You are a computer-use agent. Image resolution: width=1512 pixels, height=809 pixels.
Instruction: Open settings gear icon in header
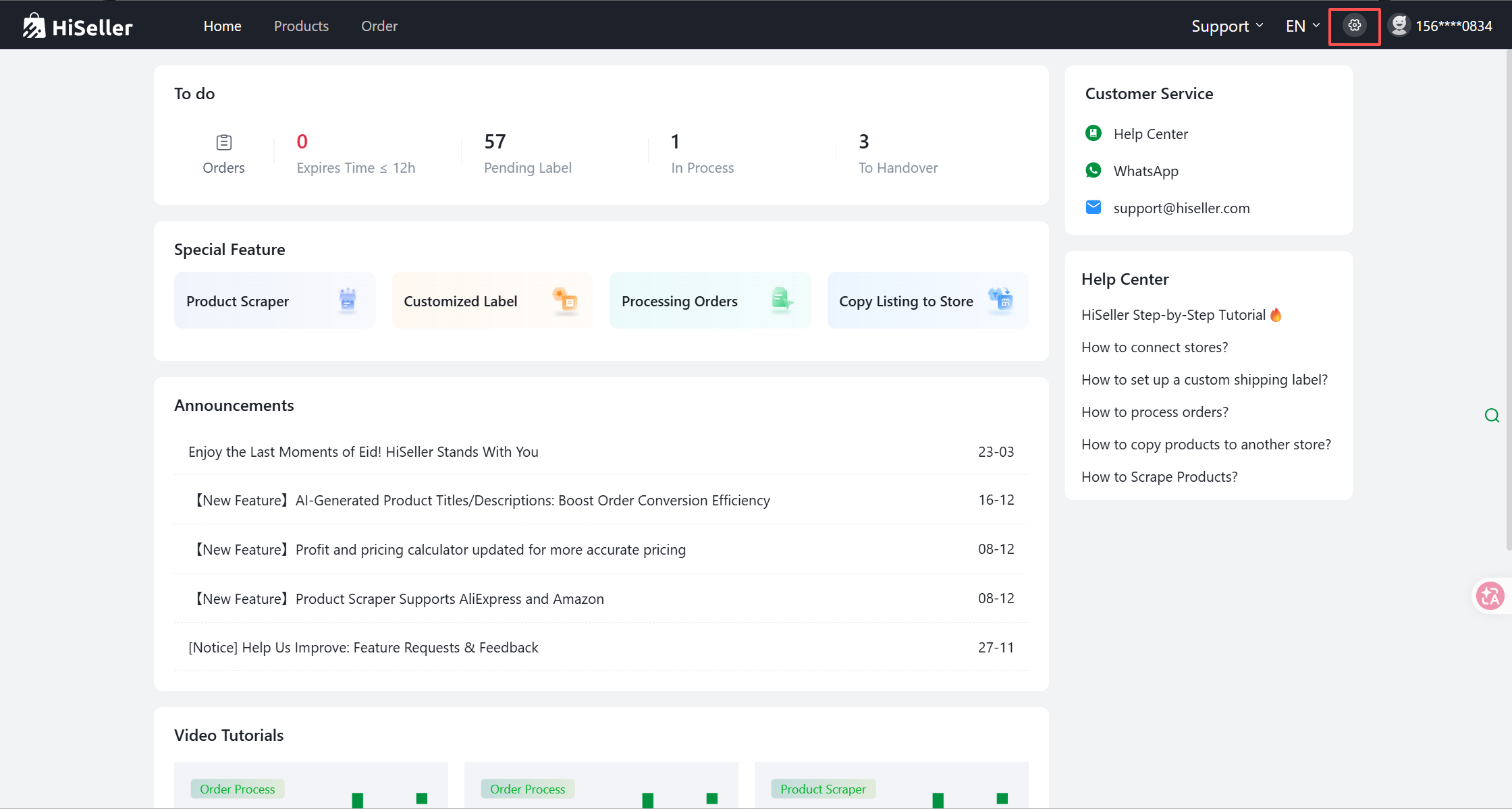coord(1354,26)
